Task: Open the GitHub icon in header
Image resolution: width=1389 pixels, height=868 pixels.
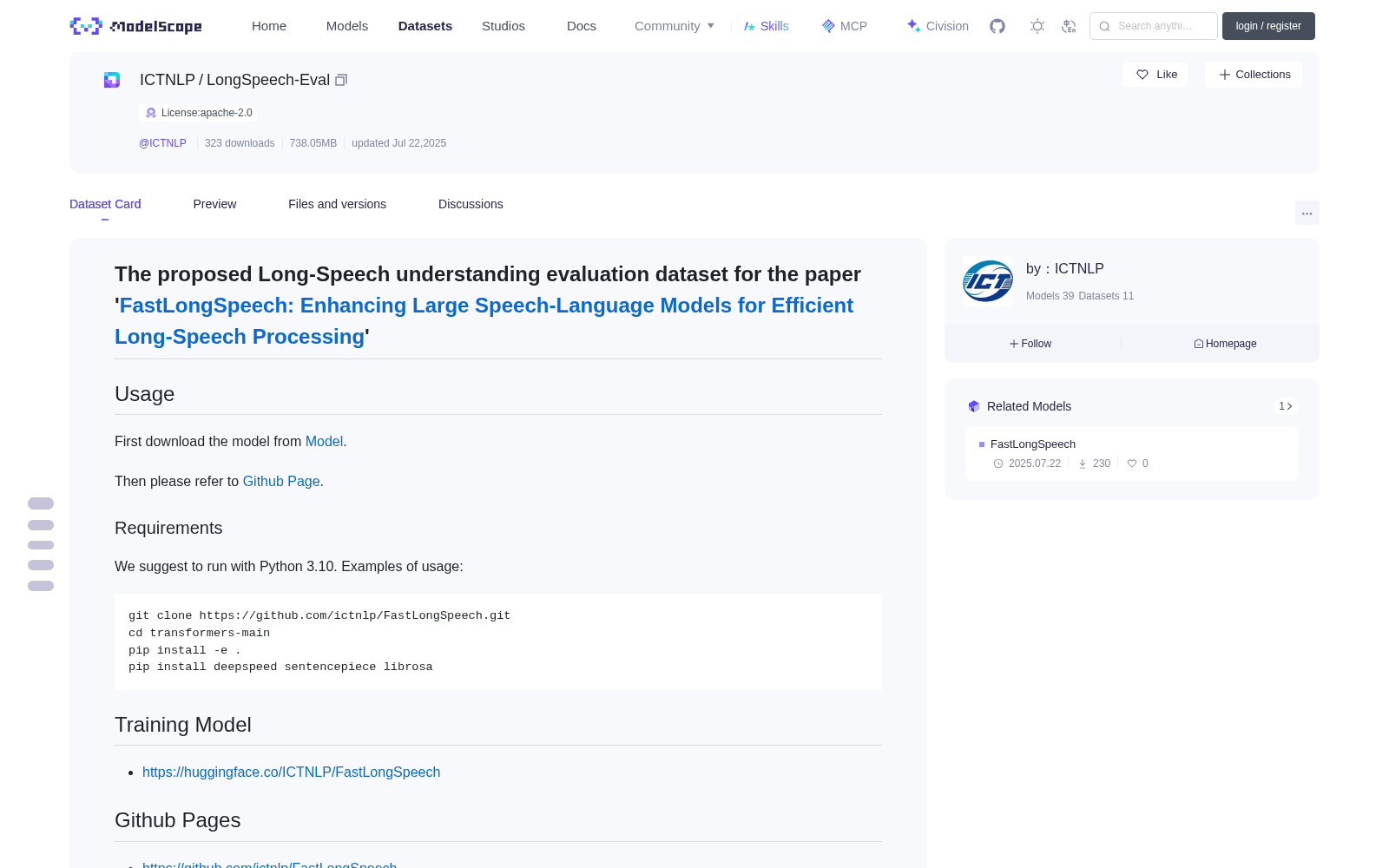Action: point(997,26)
